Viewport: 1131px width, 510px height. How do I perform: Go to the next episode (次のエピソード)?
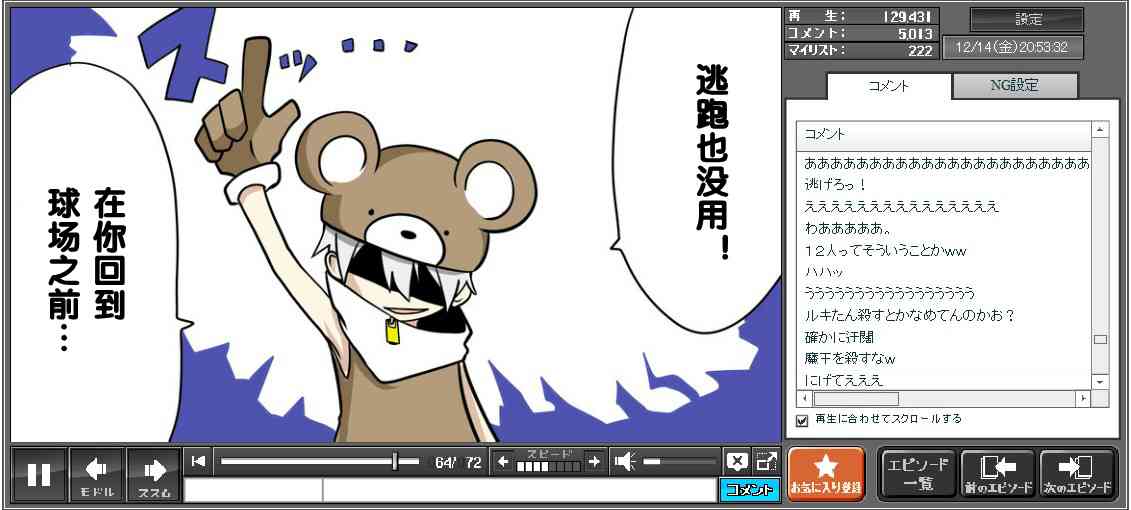pos(1077,474)
